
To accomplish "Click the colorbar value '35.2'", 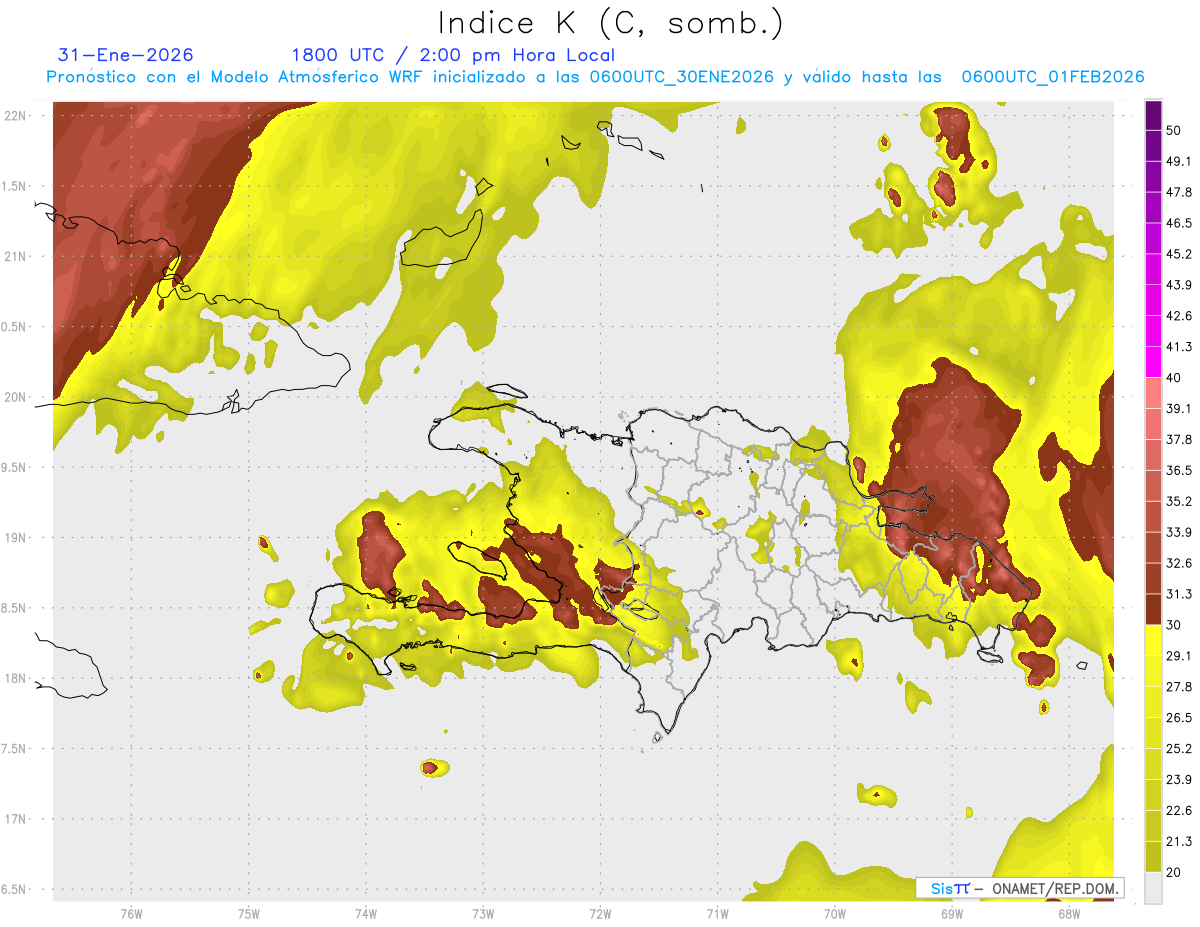I will click(x=1178, y=501).
